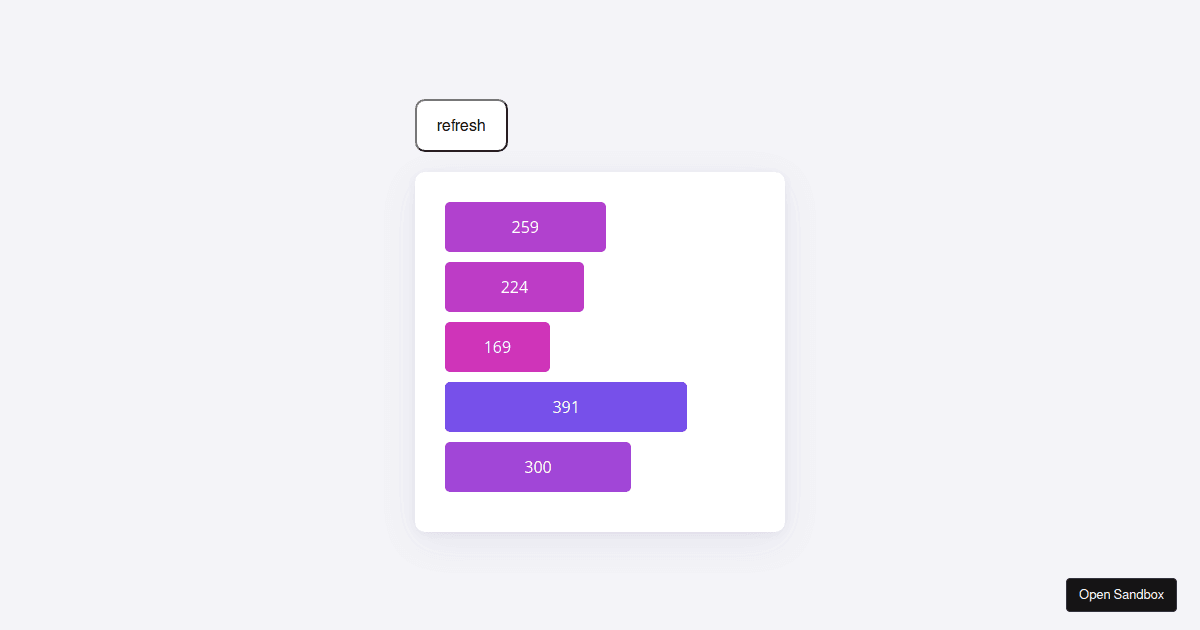Select the bottom bar showing 300
Viewport: 1200px width, 630px height.
(x=537, y=467)
